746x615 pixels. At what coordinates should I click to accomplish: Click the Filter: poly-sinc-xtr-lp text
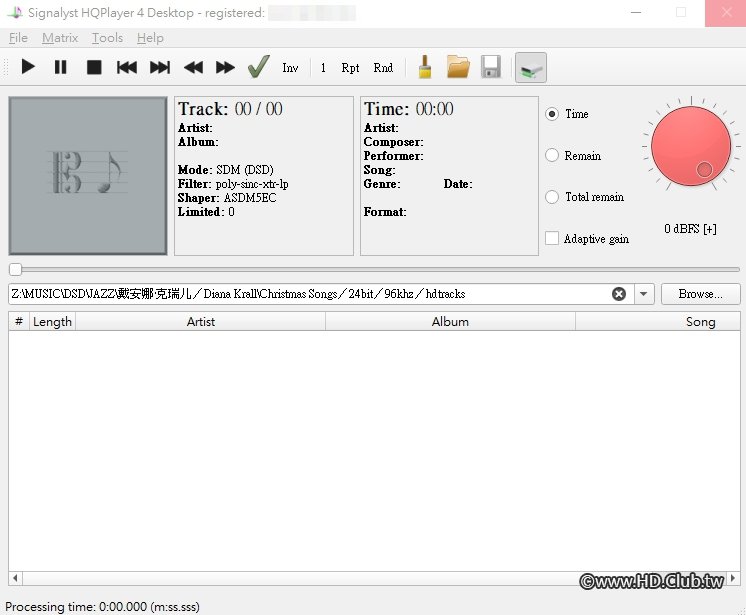pos(233,184)
